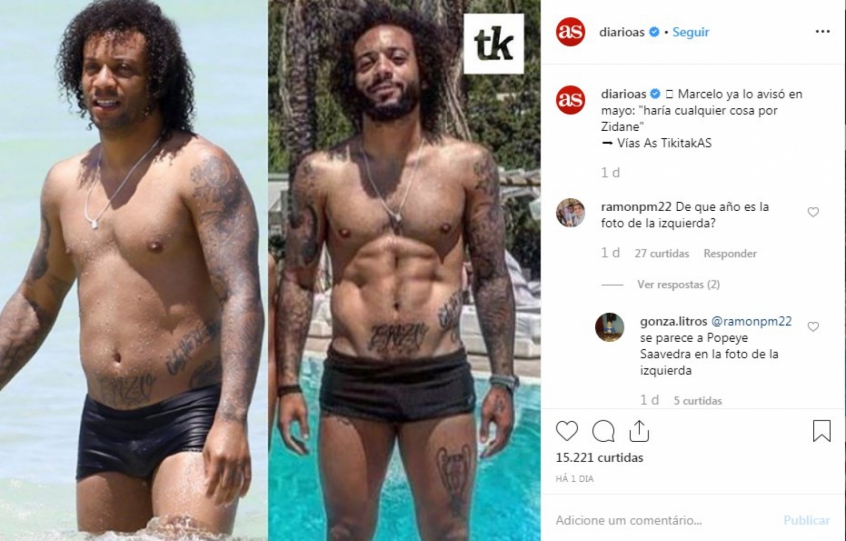Screen dimensions: 846x541
Task: Focus the Adicione um comentário field
Action: [x=664, y=521]
